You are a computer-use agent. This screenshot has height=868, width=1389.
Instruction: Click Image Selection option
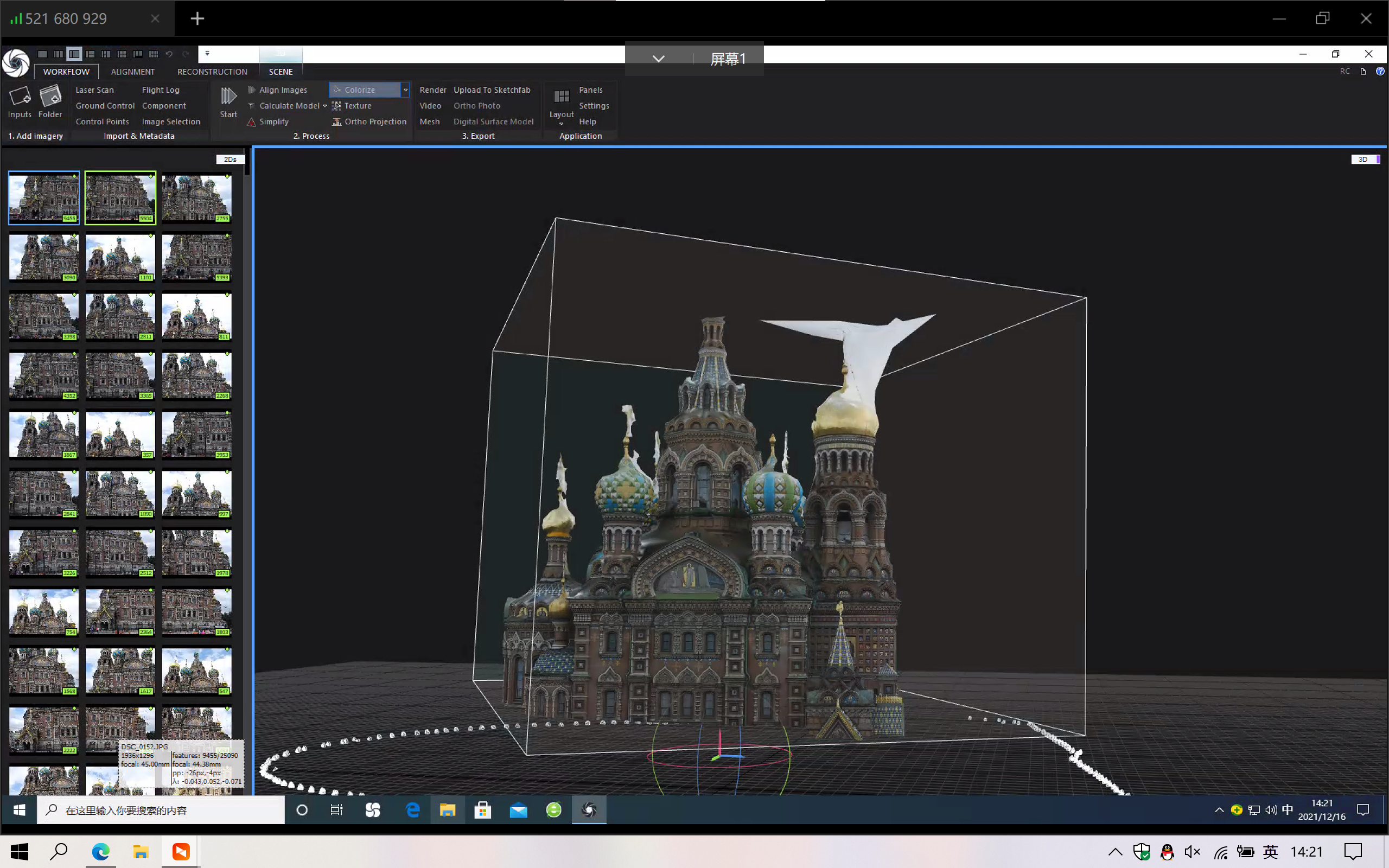point(171,122)
